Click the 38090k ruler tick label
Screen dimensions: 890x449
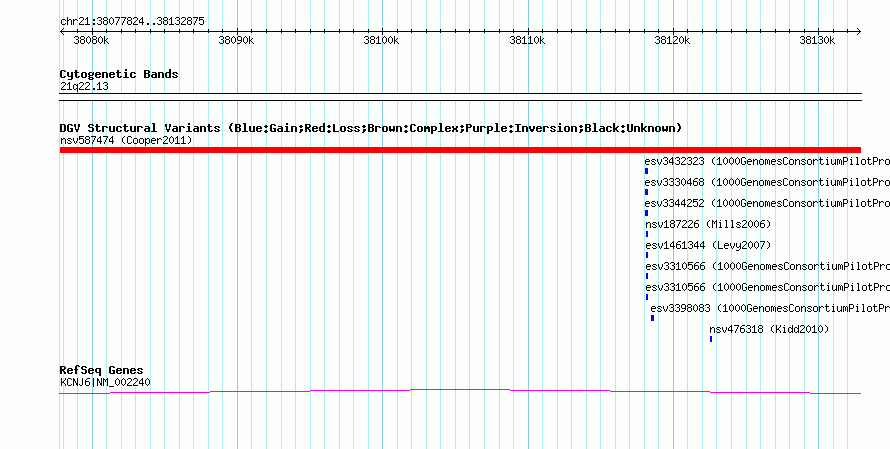pyautogui.click(x=236, y=40)
